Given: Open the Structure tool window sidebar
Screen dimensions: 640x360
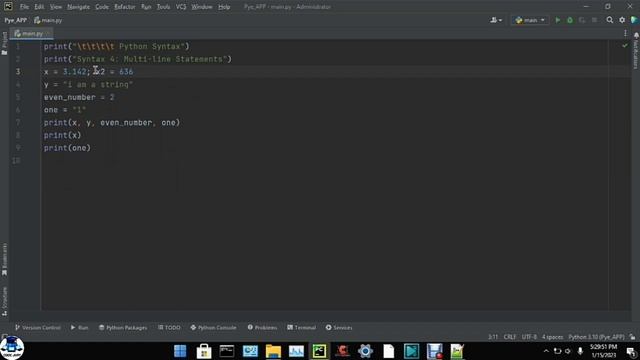Looking at the screenshot, I should tap(4, 301).
